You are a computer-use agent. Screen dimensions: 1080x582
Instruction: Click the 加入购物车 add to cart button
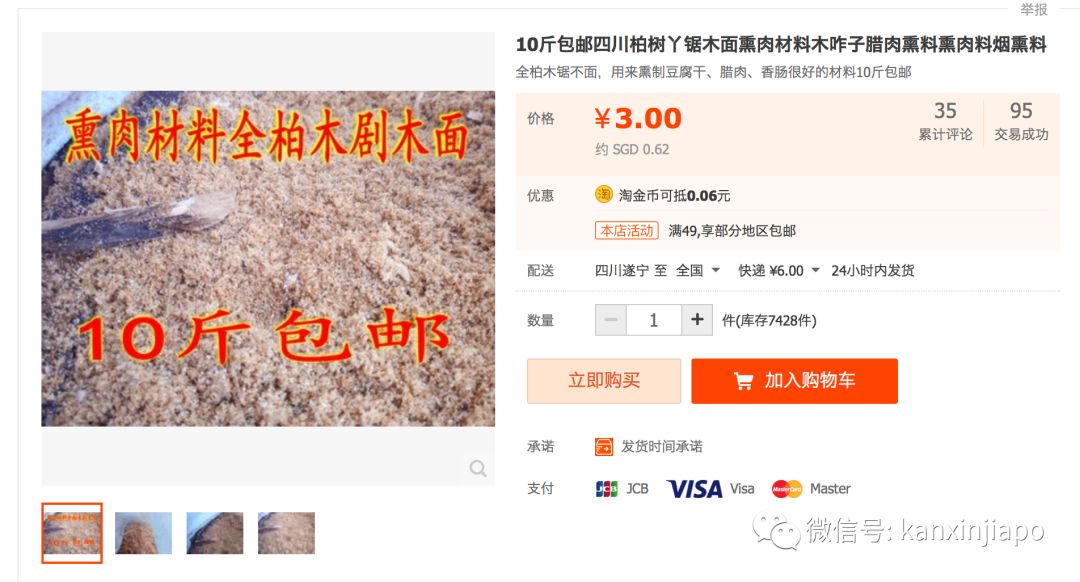click(794, 381)
